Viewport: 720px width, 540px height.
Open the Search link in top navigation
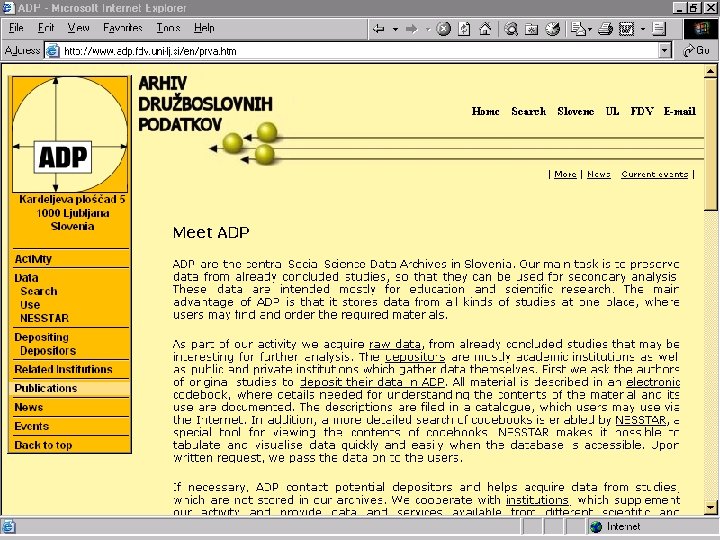click(x=529, y=111)
